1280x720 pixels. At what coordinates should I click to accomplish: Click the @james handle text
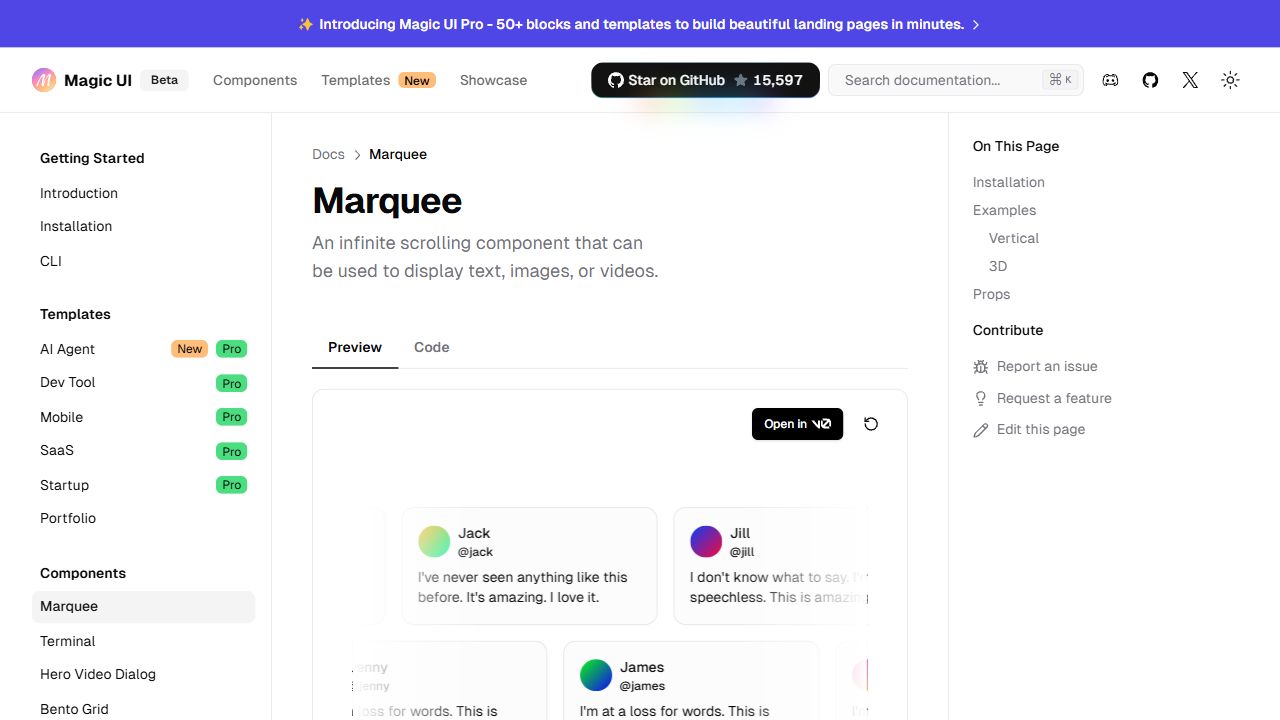(x=642, y=686)
